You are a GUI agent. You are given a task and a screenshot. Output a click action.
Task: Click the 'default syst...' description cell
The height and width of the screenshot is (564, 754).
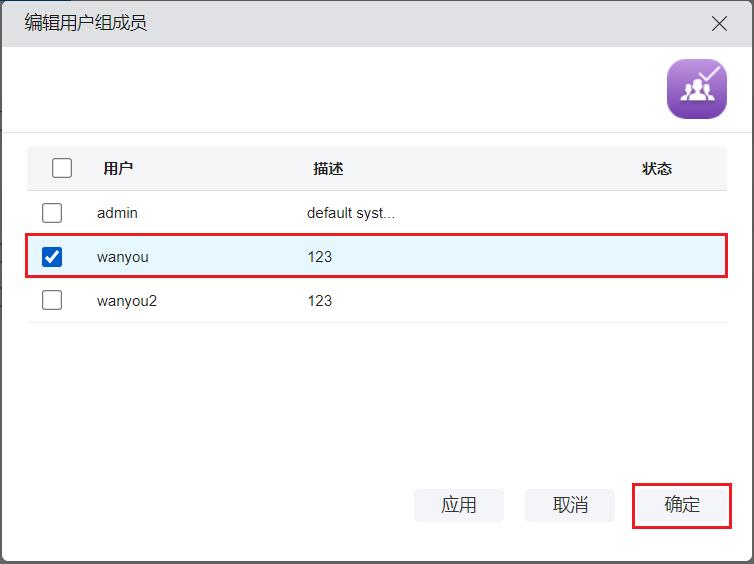coord(351,213)
